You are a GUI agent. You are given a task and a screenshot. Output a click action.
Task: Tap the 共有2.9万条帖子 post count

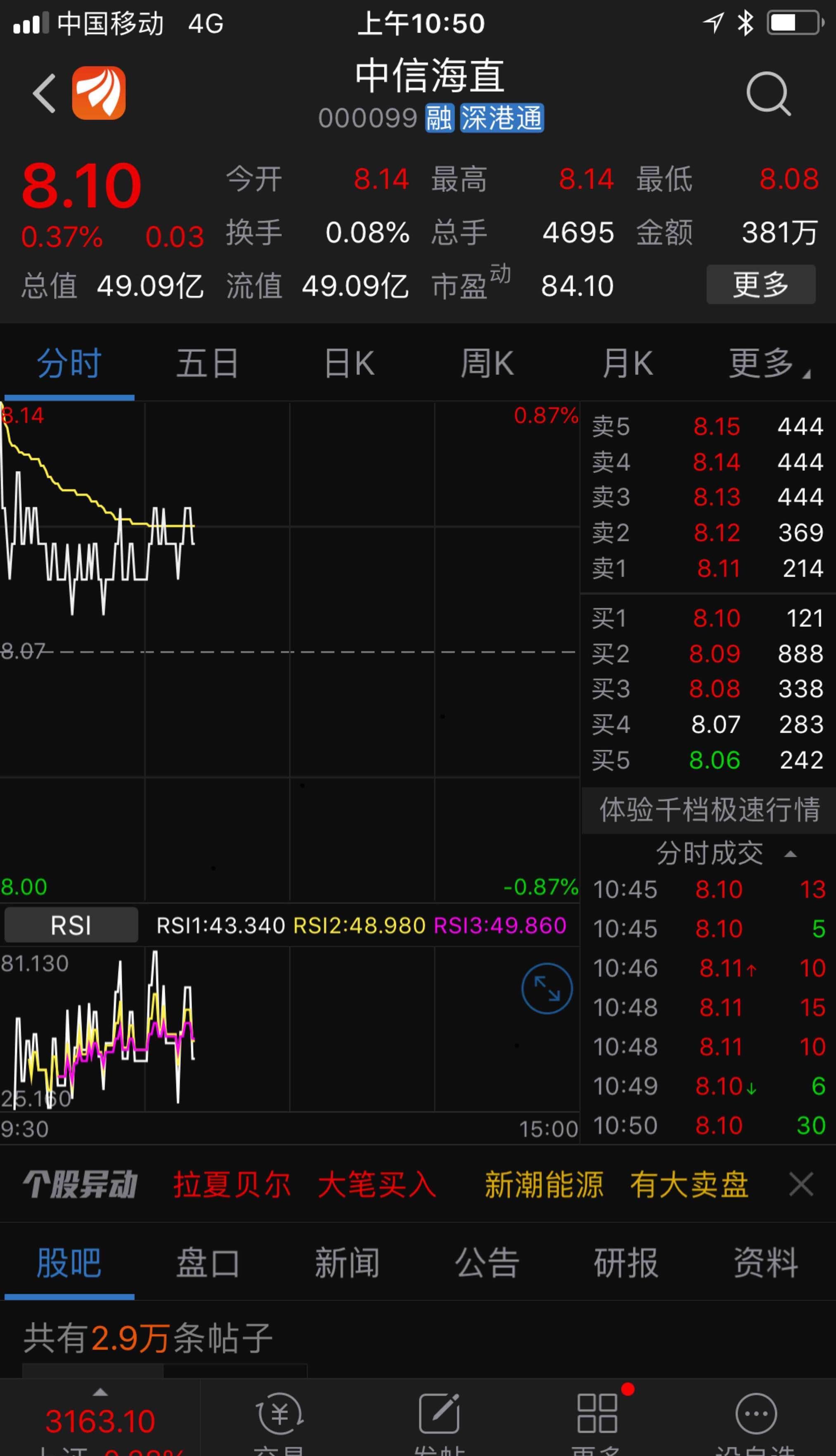tap(147, 1338)
